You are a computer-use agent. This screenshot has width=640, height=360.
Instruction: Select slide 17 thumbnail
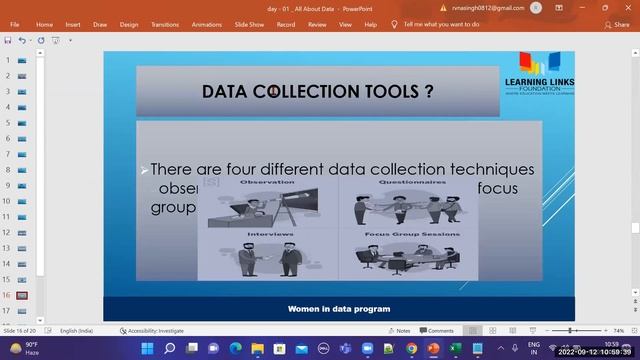[22, 311]
